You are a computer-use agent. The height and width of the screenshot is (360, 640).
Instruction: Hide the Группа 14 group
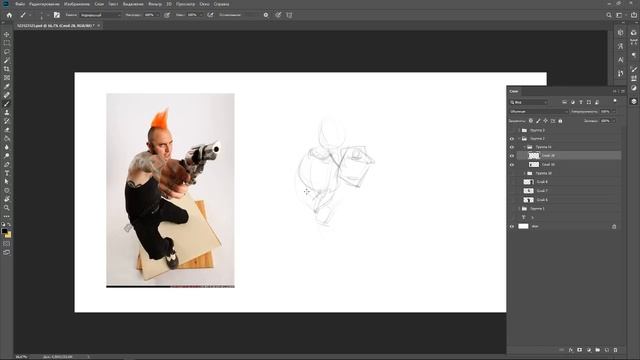point(512,147)
